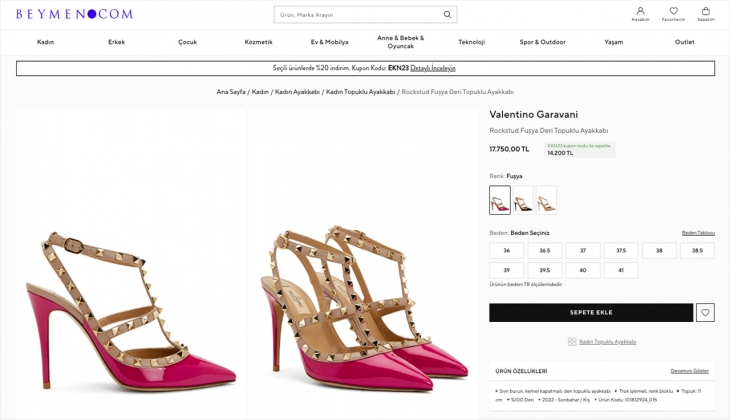
Task: Follow the Detaylı İnceleyin coupon link
Action: tap(432, 68)
